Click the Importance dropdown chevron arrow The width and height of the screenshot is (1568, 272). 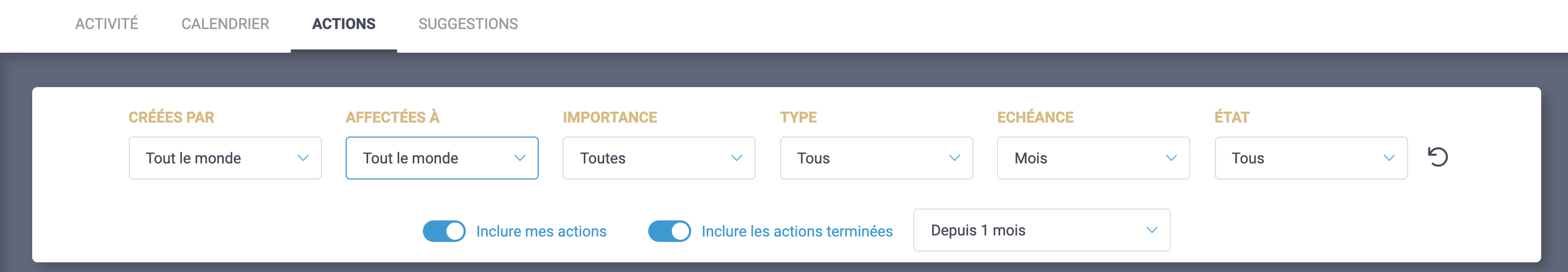point(737,158)
